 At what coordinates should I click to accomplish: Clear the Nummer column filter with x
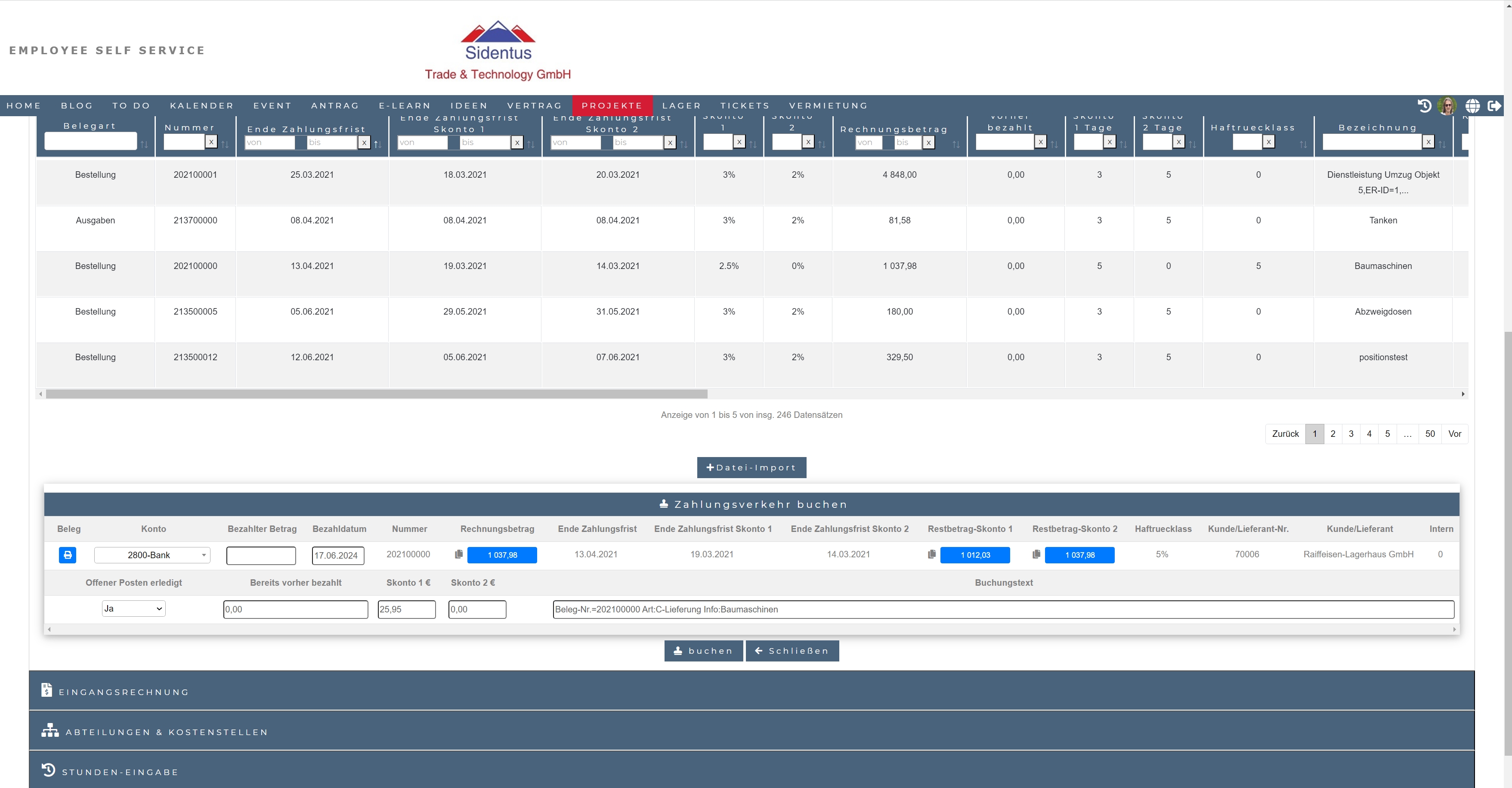click(x=211, y=142)
